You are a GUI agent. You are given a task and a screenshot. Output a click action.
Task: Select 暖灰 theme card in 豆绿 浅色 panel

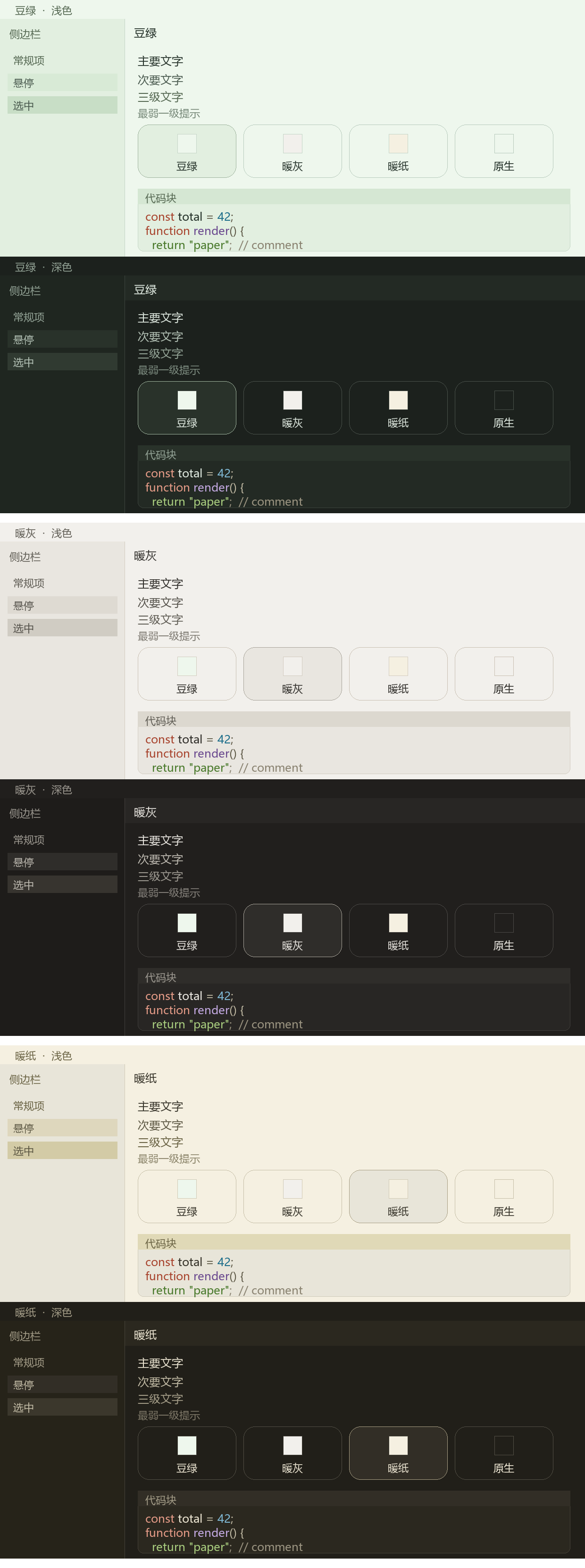pos(293,151)
